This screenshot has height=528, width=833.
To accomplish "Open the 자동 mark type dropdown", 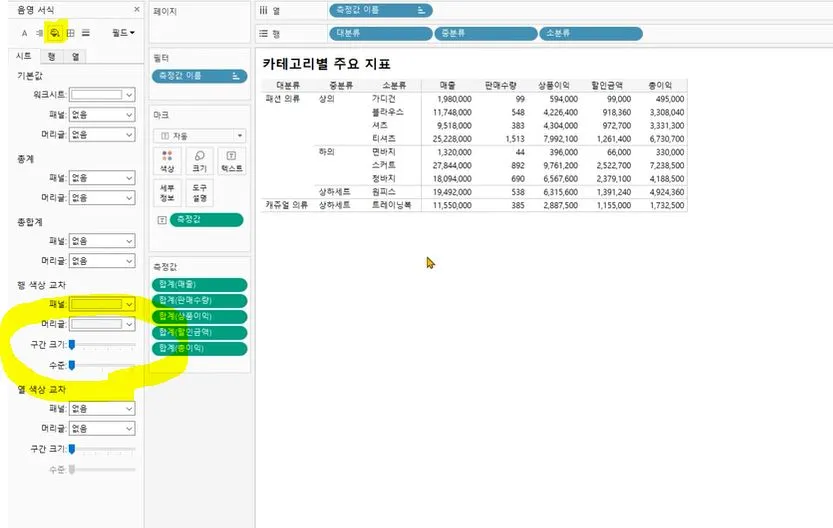I will click(x=199, y=136).
